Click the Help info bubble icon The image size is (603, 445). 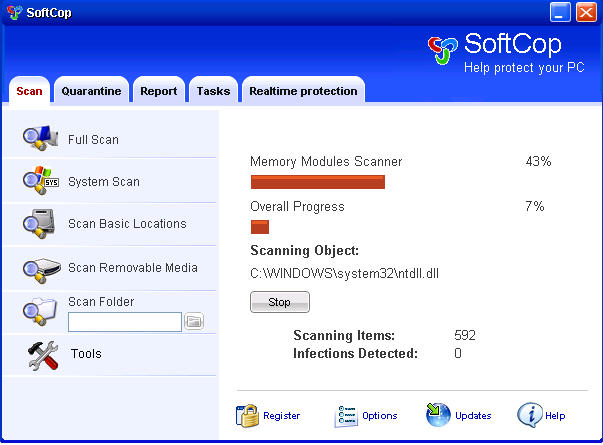(x=530, y=415)
